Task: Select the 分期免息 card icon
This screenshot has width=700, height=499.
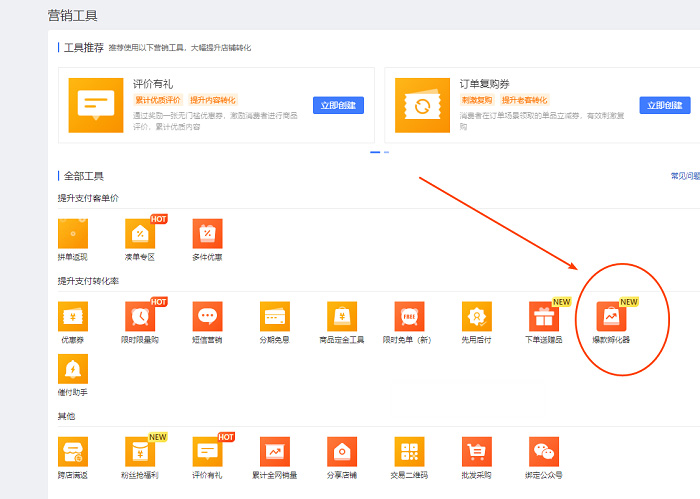Action: point(274,316)
